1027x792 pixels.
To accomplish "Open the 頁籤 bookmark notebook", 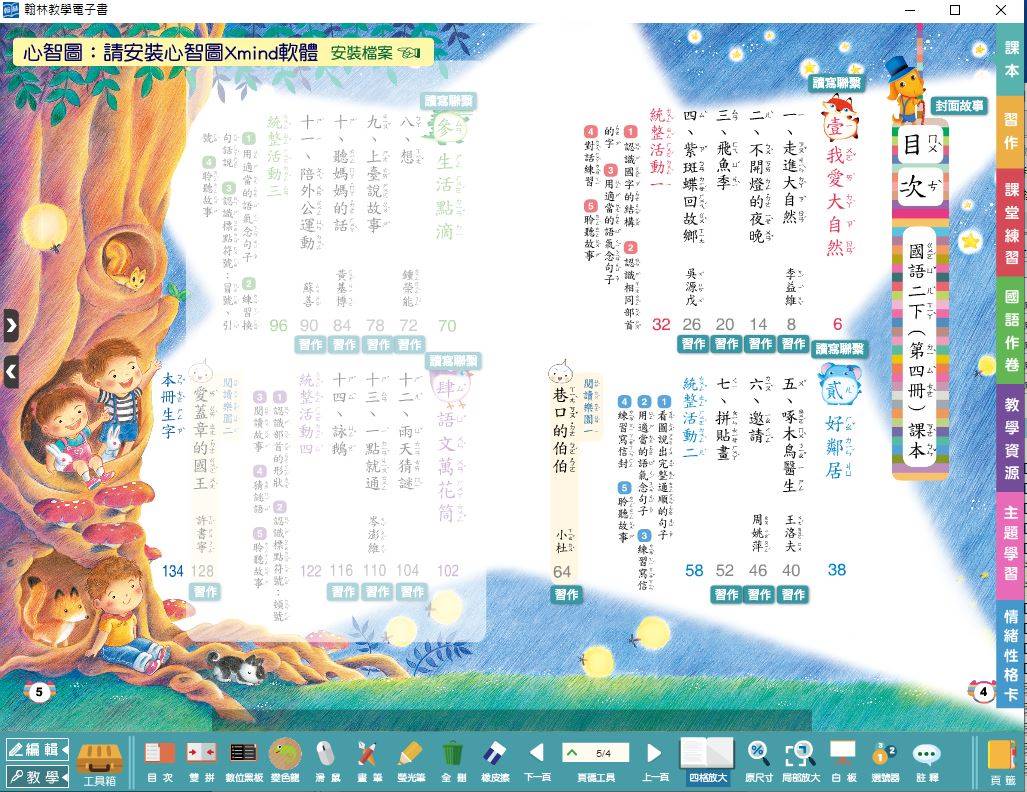I will [1002, 763].
